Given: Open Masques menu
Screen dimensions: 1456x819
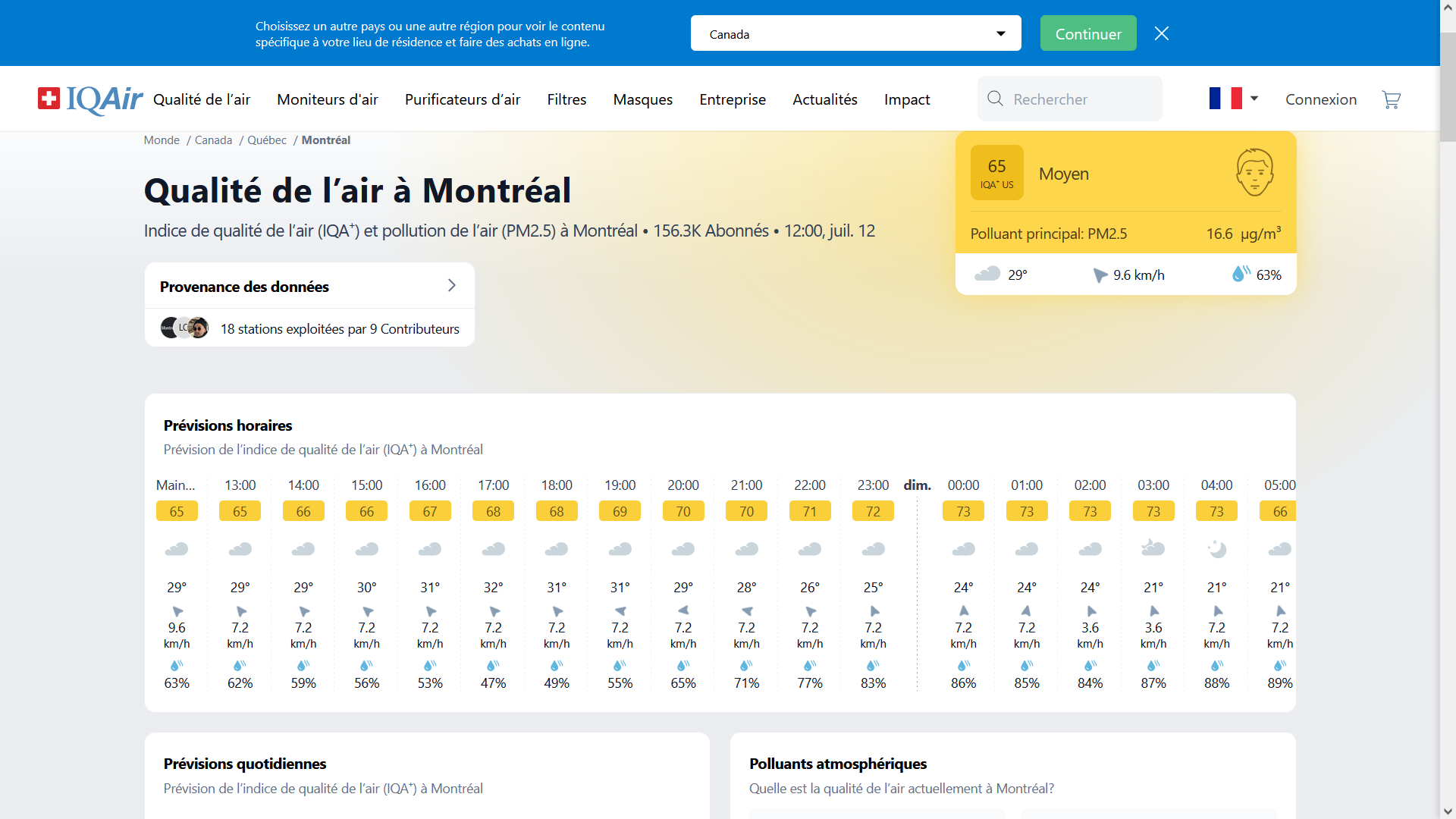Looking at the screenshot, I should (643, 99).
